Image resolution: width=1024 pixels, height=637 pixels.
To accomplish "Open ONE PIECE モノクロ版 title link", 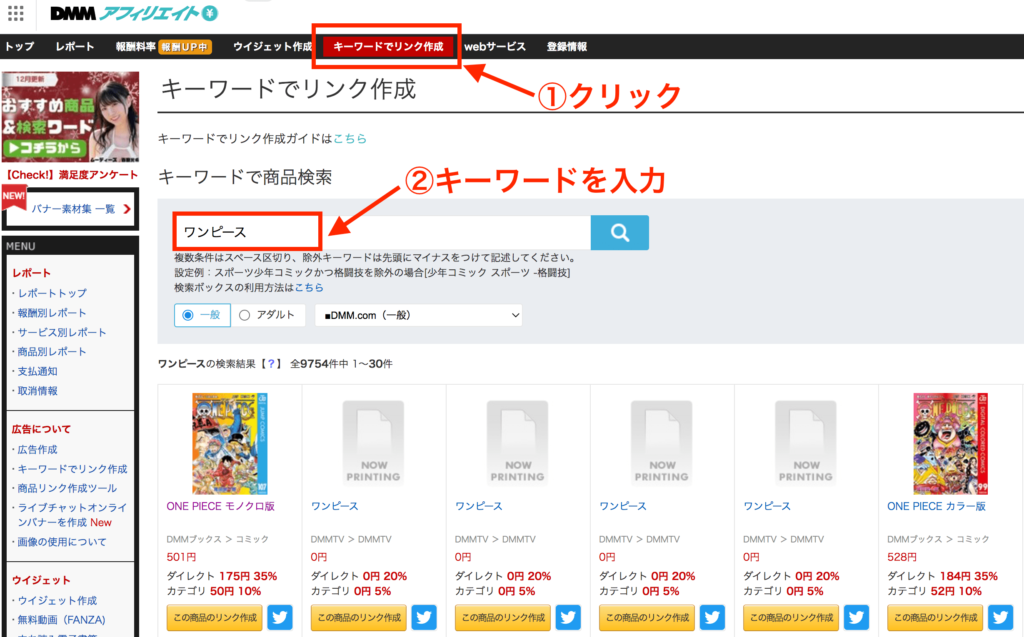I will [x=220, y=506].
